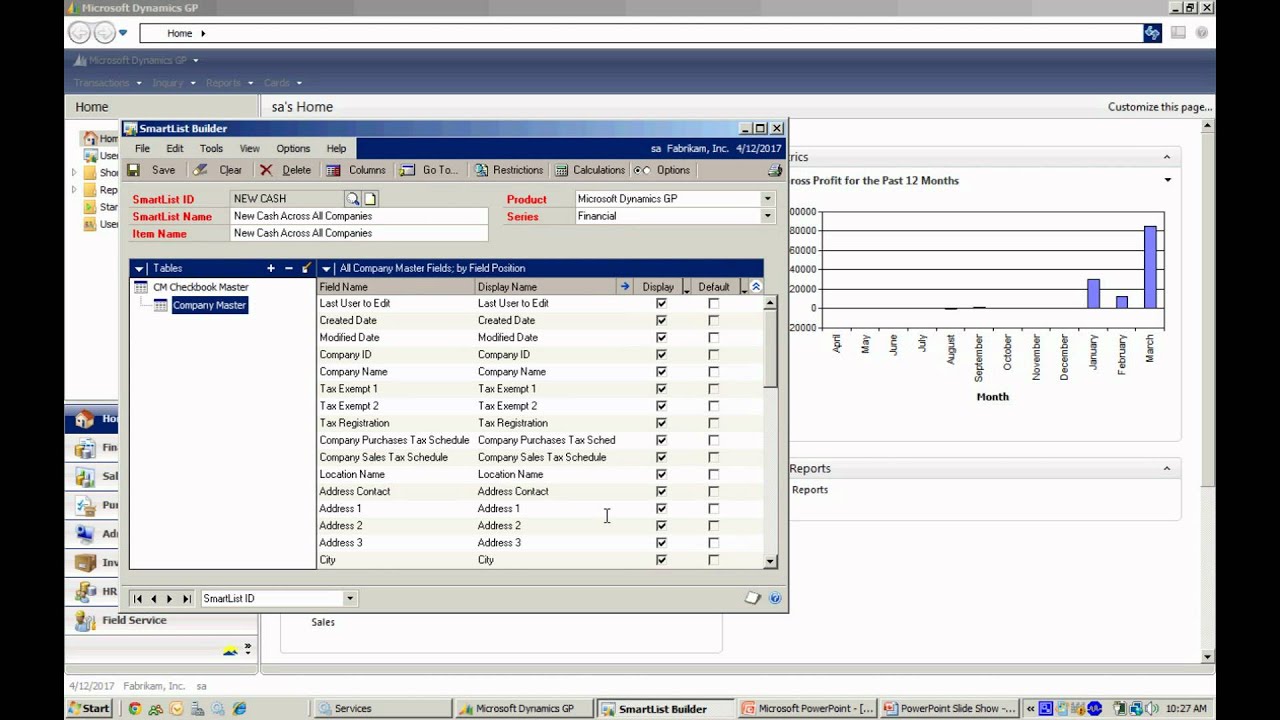Click the Windows Start button
Viewport: 1280px width, 720px height.
pyautogui.click(x=88, y=708)
